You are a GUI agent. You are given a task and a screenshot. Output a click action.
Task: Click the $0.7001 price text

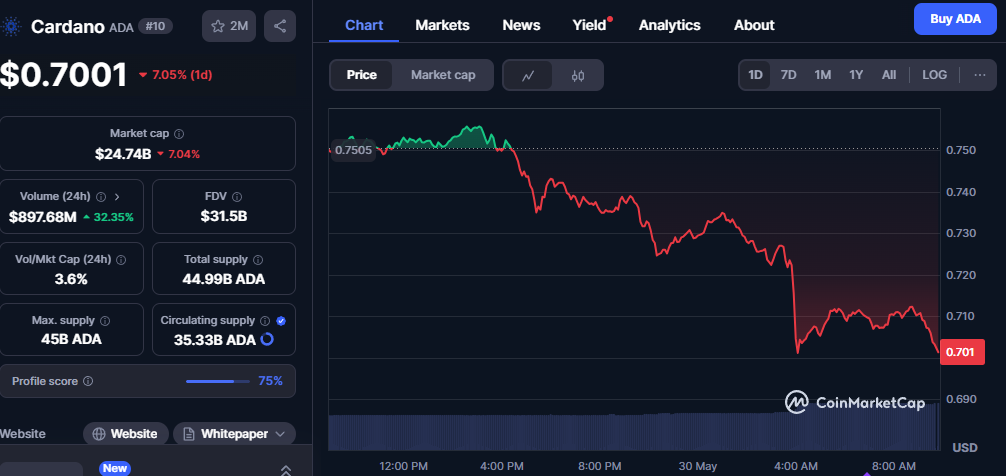(64, 74)
